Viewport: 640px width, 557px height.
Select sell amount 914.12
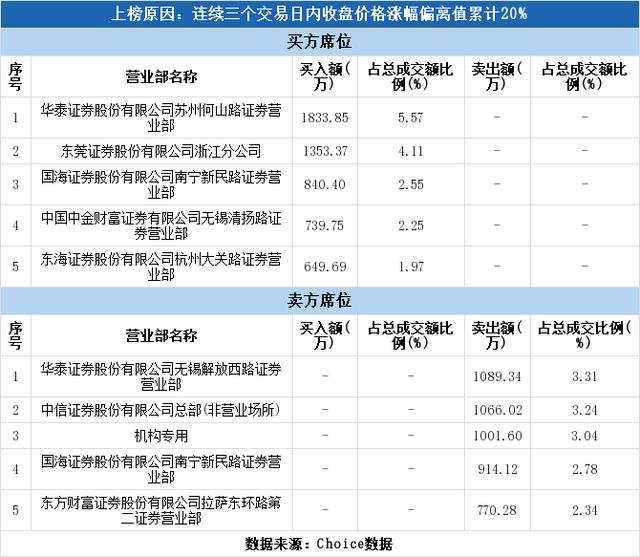(x=497, y=469)
